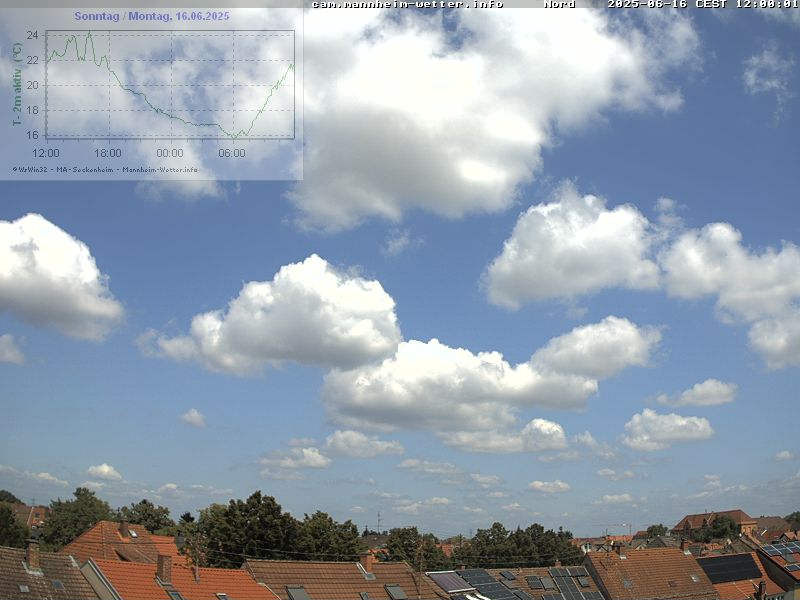Select the 'Nord' camera direction label
The image size is (800, 600).
pyautogui.click(x=559, y=4)
